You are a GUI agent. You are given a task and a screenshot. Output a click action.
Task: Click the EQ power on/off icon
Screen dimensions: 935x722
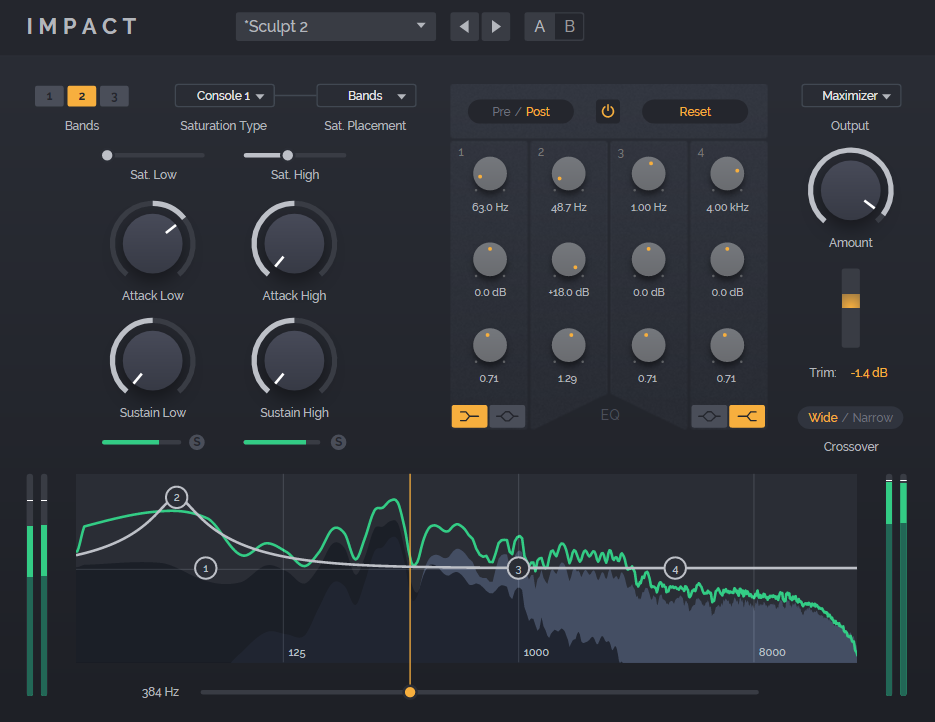(607, 112)
